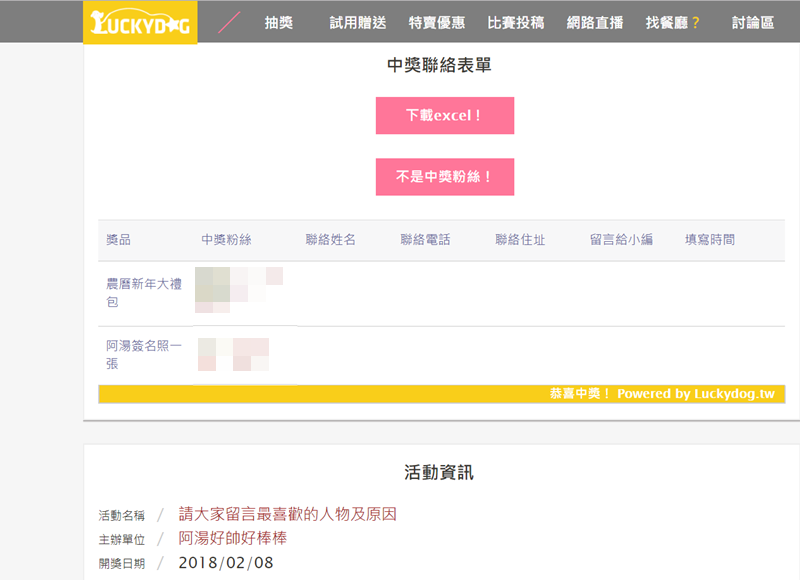
Task: Click the 中獎聯絡表單 heading
Action: click(x=439, y=65)
